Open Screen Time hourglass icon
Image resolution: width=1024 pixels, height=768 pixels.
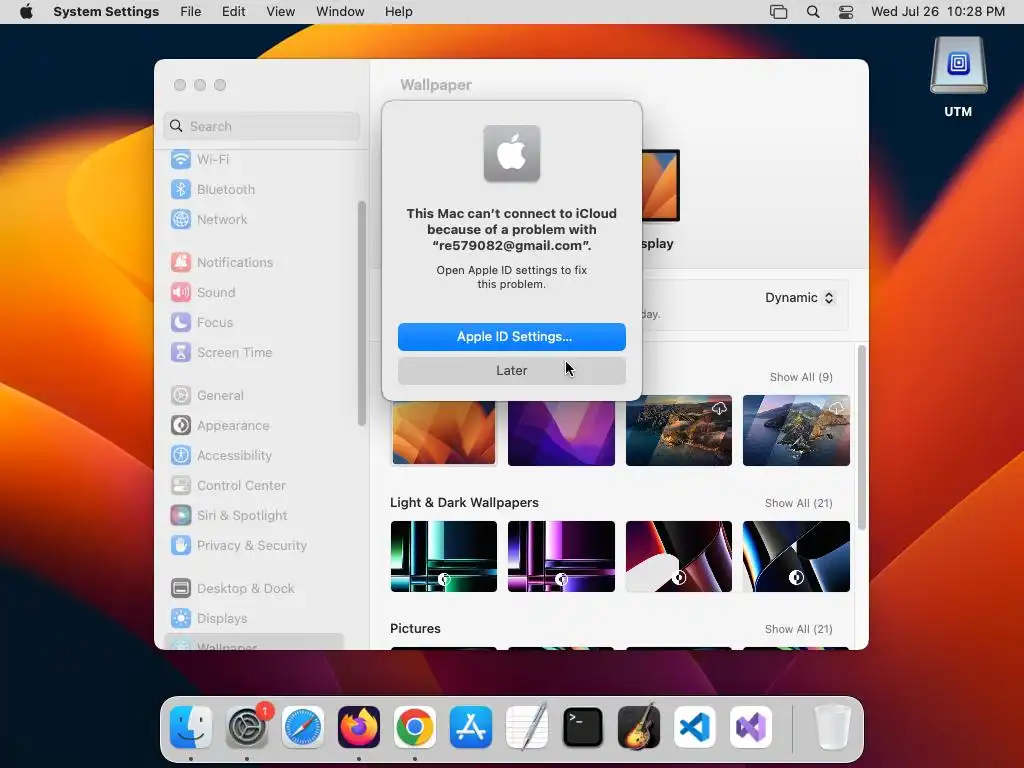181,353
